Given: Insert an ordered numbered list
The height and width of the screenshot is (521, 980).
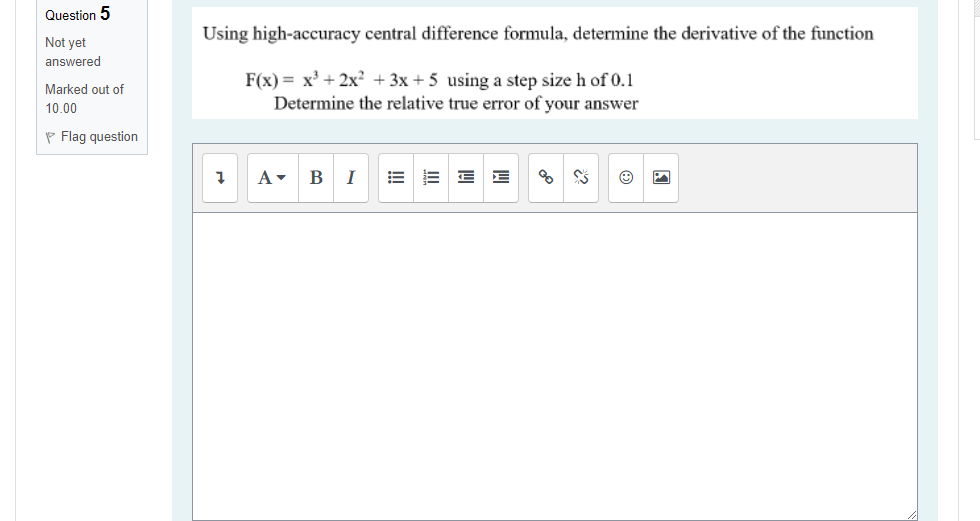Looking at the screenshot, I should pos(431,178).
